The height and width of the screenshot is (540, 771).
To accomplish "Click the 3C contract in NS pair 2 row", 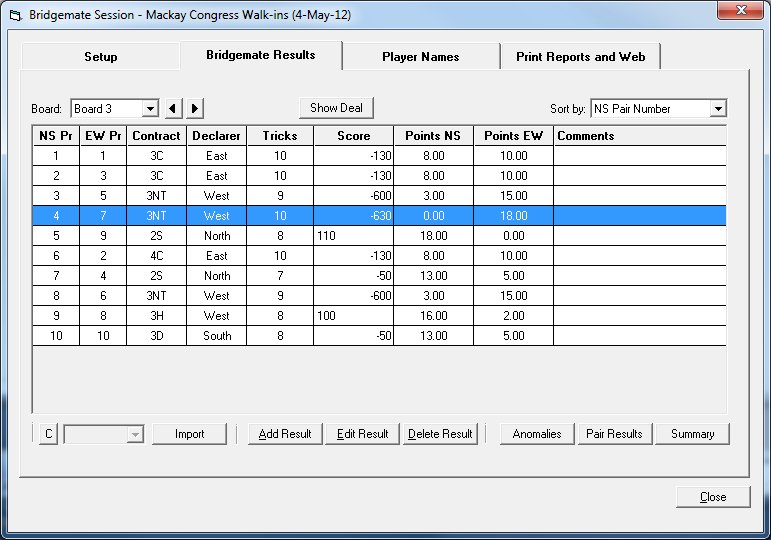I will tap(156, 176).
